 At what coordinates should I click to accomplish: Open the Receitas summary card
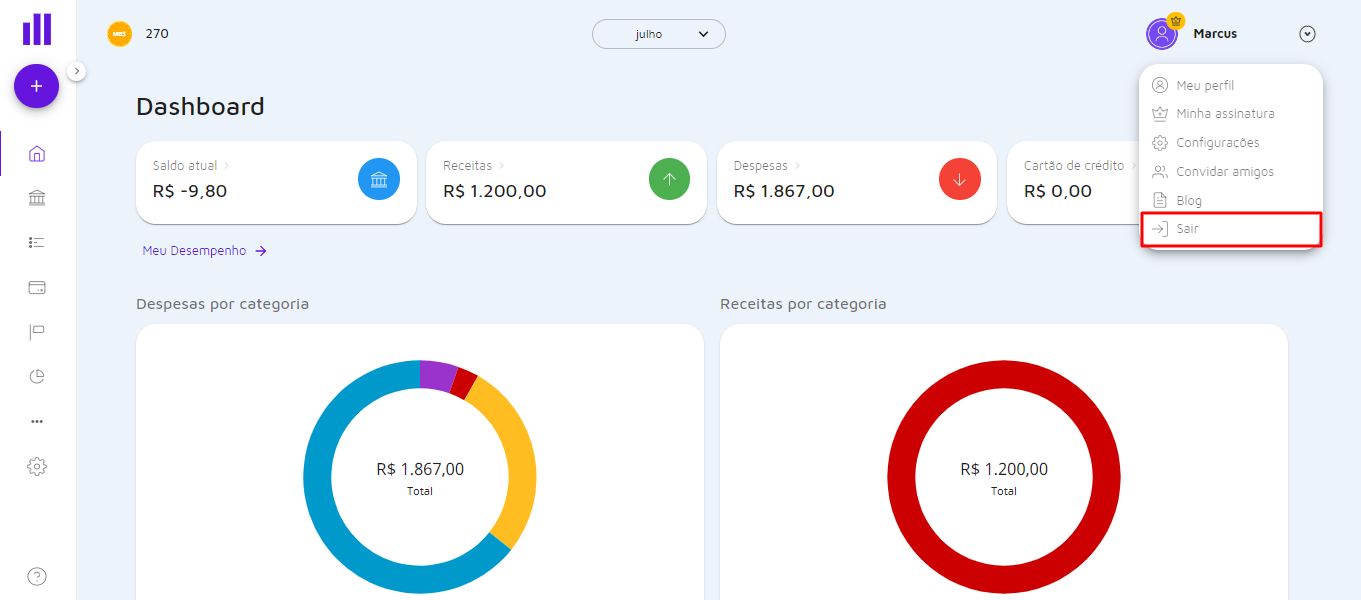point(566,182)
